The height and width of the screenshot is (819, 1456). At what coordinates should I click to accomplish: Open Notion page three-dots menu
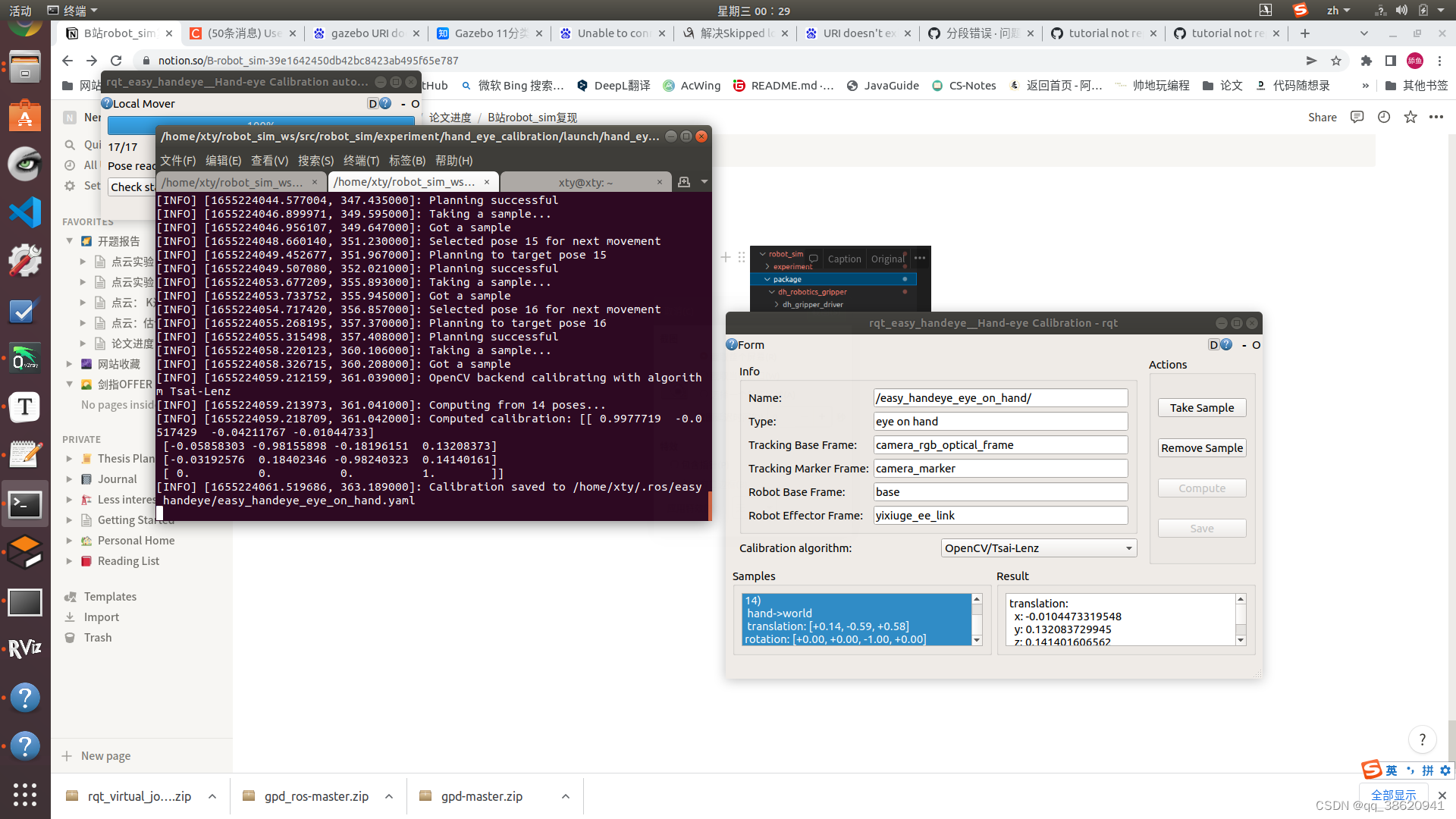pyautogui.click(x=1436, y=117)
